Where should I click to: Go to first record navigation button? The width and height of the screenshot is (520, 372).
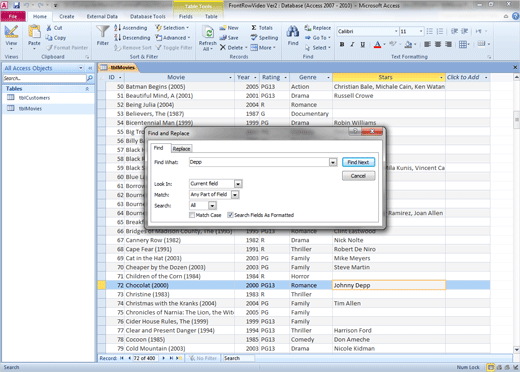[x=122, y=358]
